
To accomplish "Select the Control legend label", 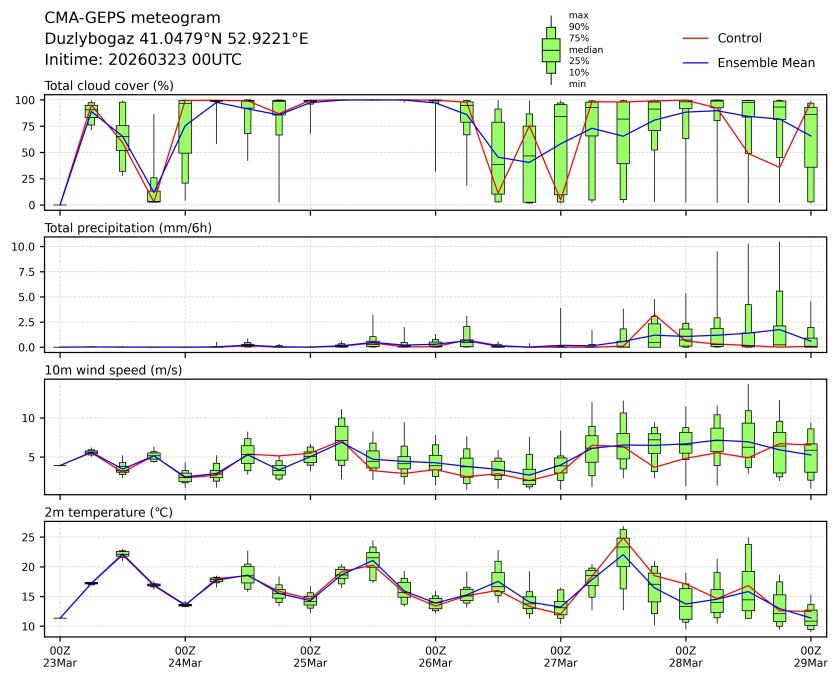I will [x=739, y=38].
